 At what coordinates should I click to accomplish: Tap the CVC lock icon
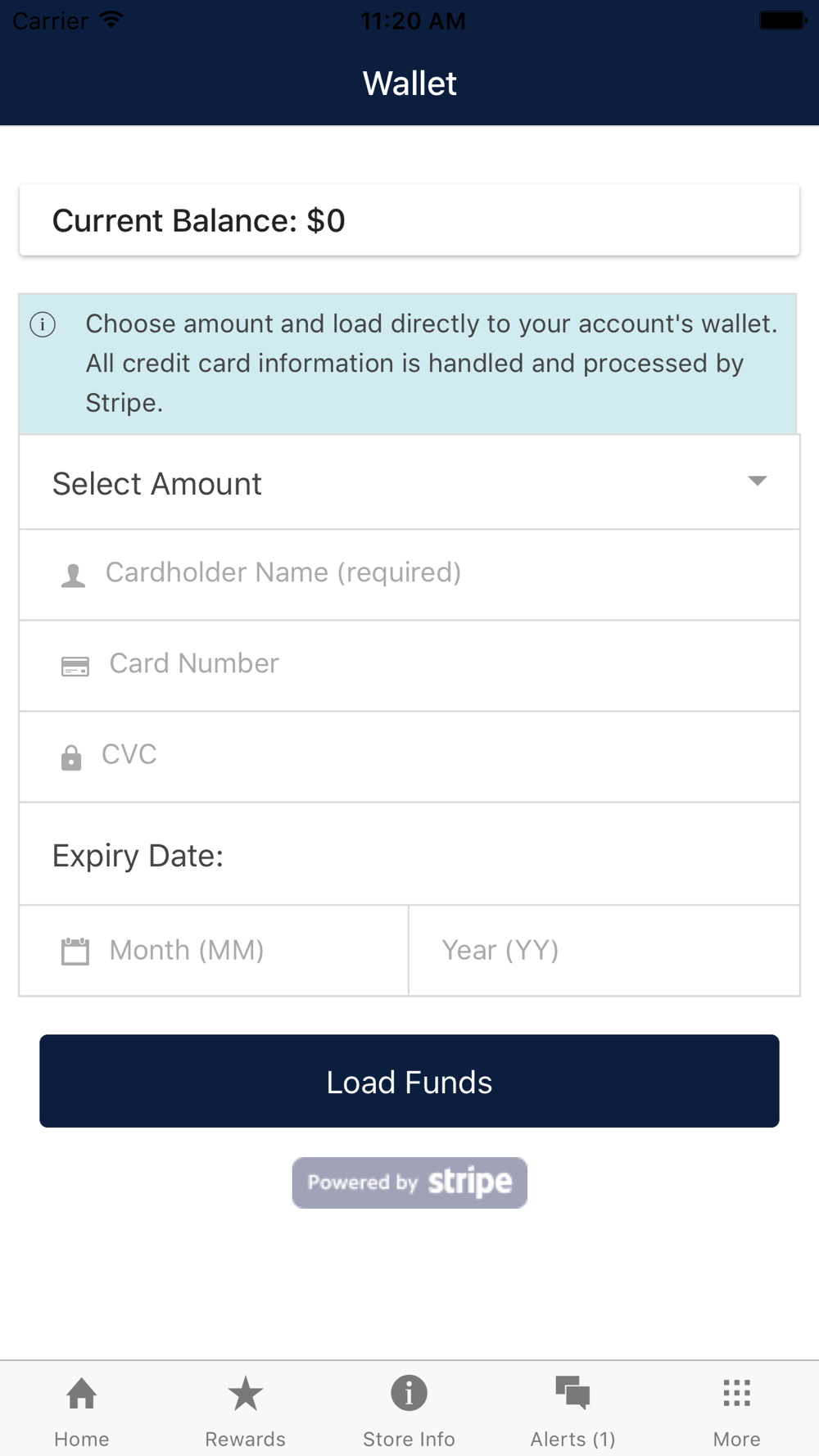point(71,757)
